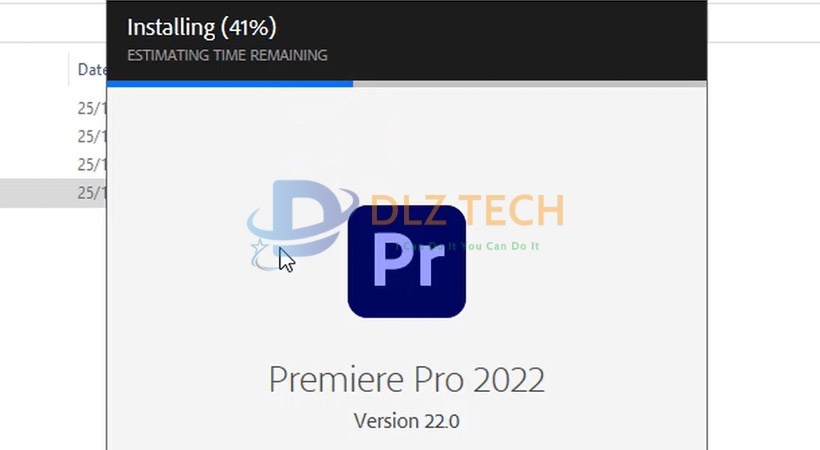Click the "ESTIMATING TIME REMAINING" status text
820x450 pixels.
(227, 55)
